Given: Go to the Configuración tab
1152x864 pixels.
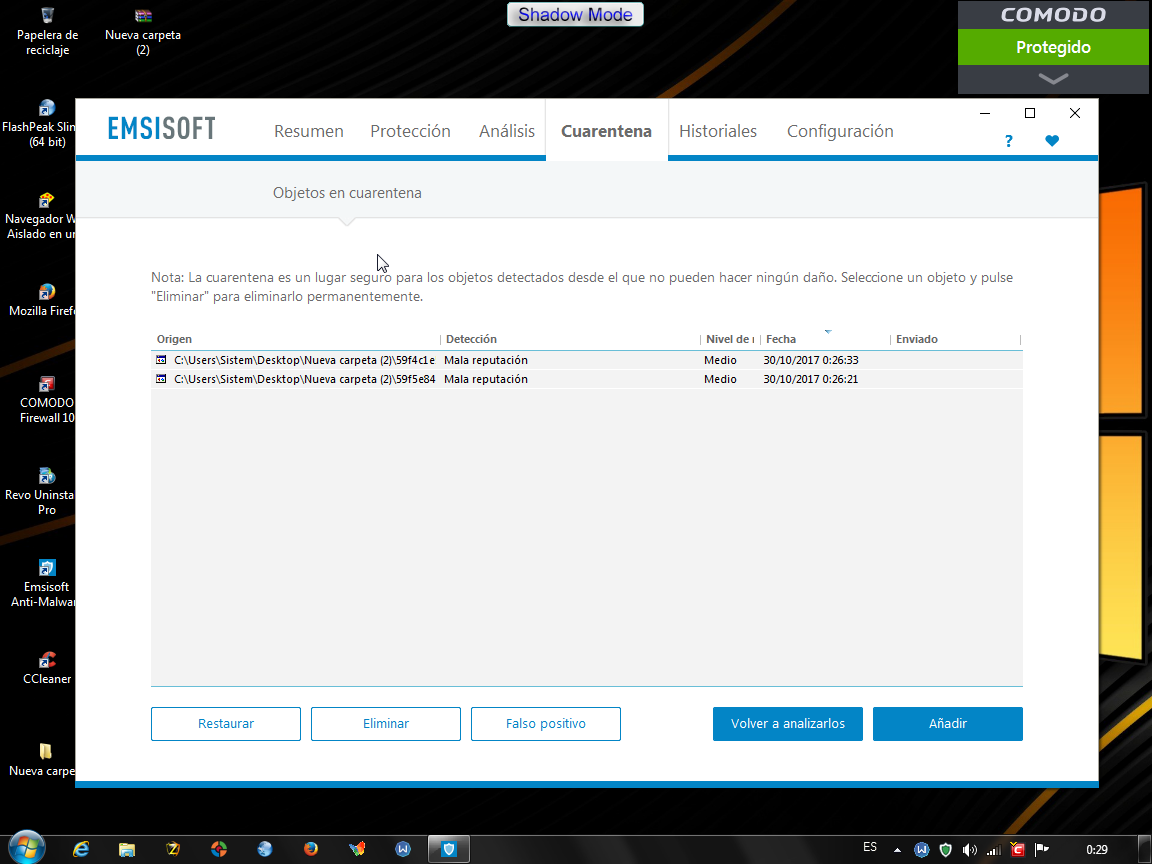Looking at the screenshot, I should pos(840,131).
